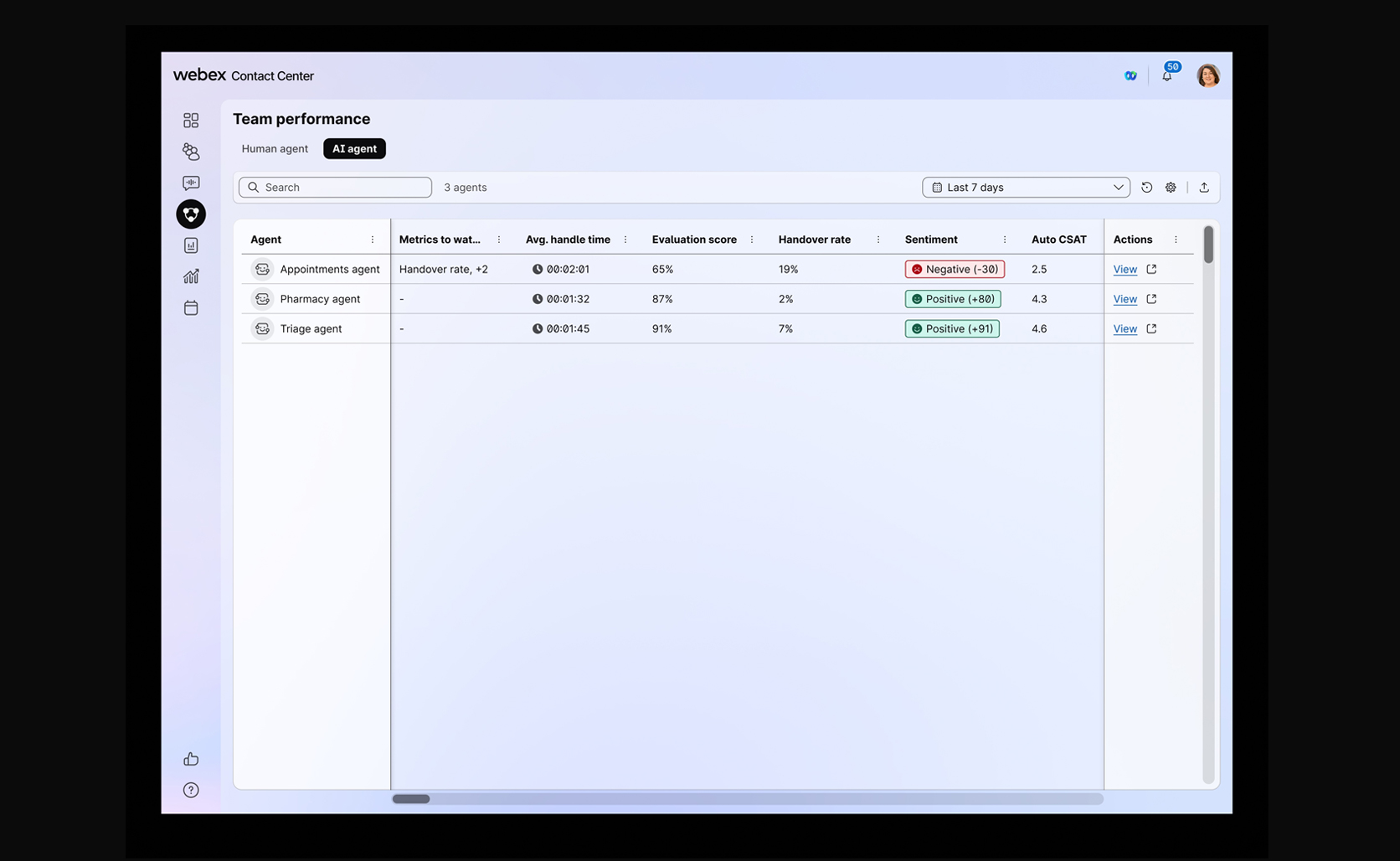This screenshot has height=861, width=1400.
Task: Open the help question mark icon
Action: [x=191, y=790]
